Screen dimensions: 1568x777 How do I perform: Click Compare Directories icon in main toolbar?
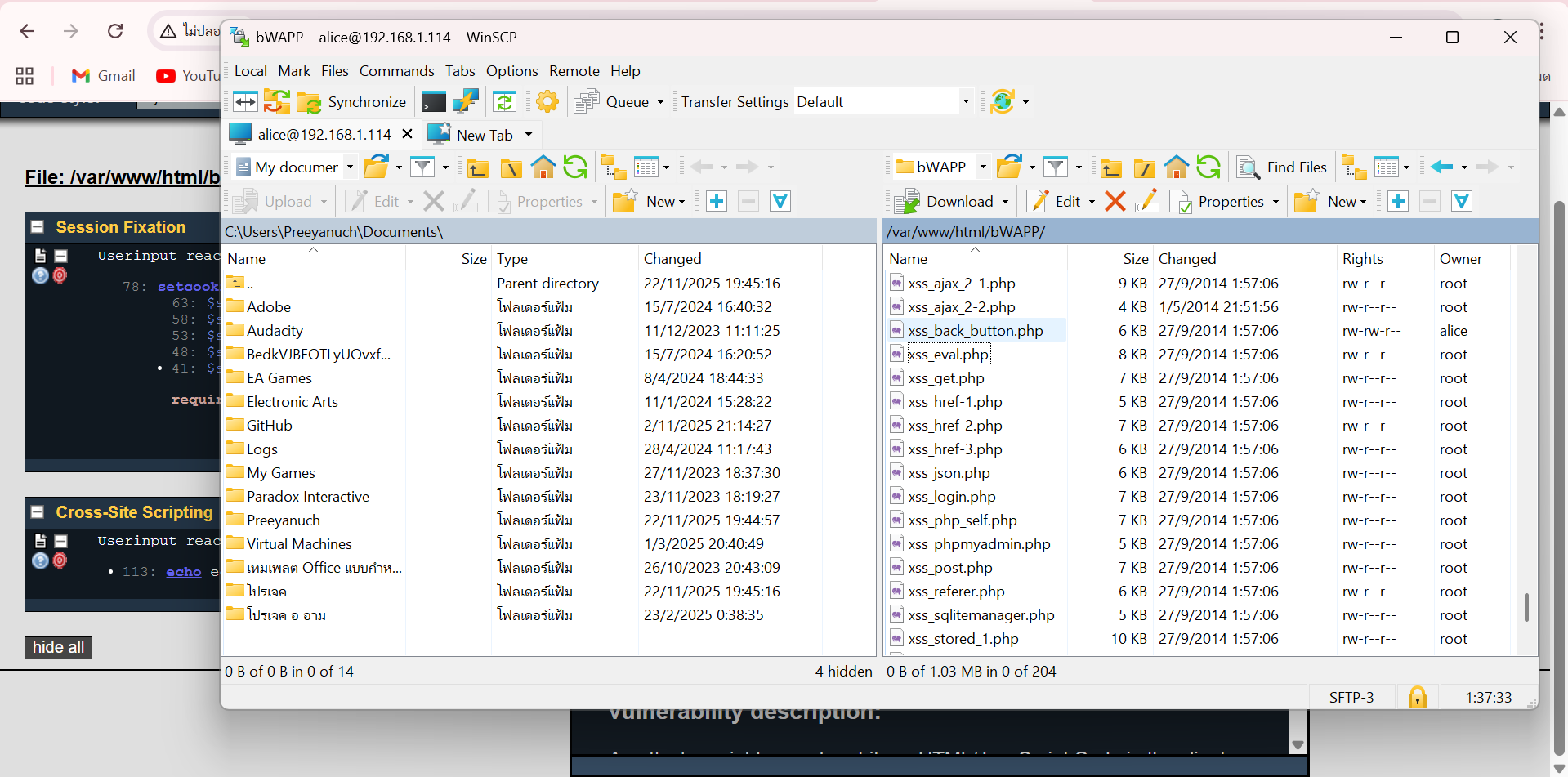[245, 102]
